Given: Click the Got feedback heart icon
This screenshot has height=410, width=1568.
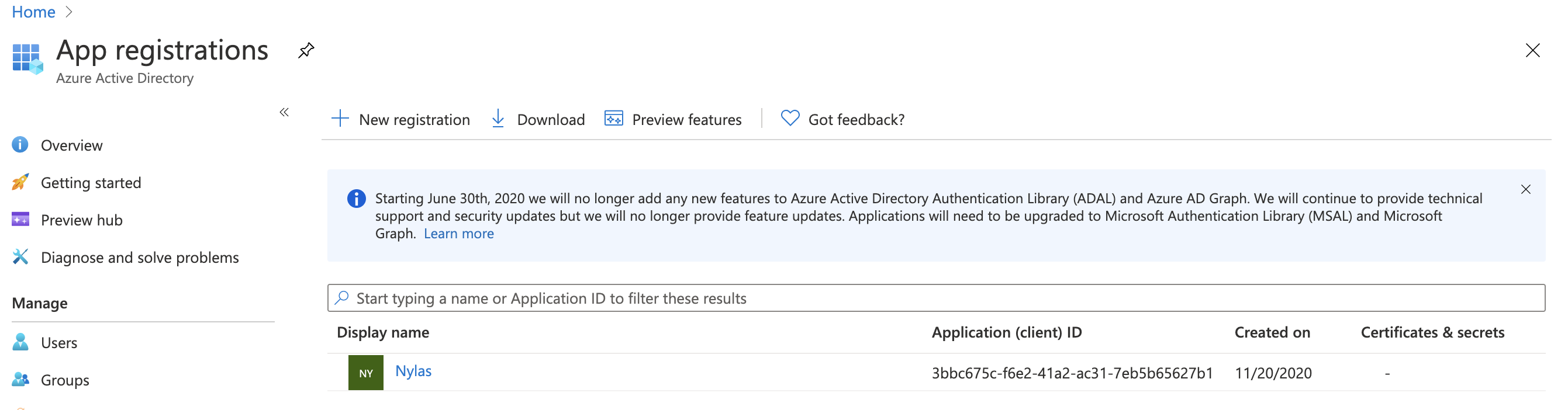Looking at the screenshot, I should coord(789,118).
